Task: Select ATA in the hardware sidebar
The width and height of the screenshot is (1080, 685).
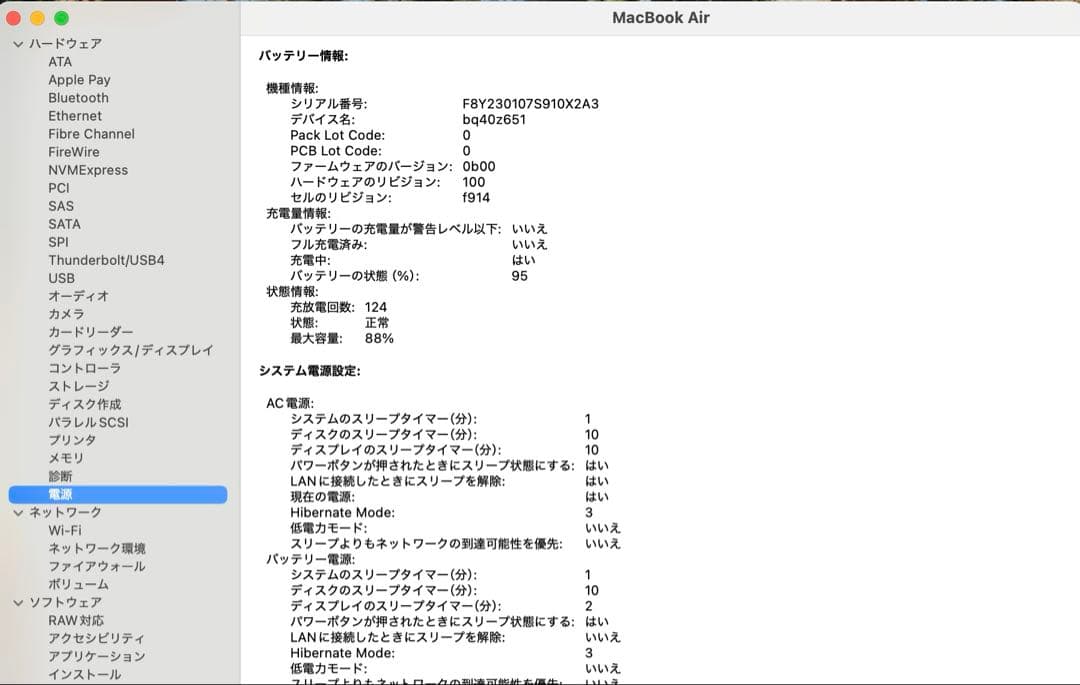Action: (60, 61)
